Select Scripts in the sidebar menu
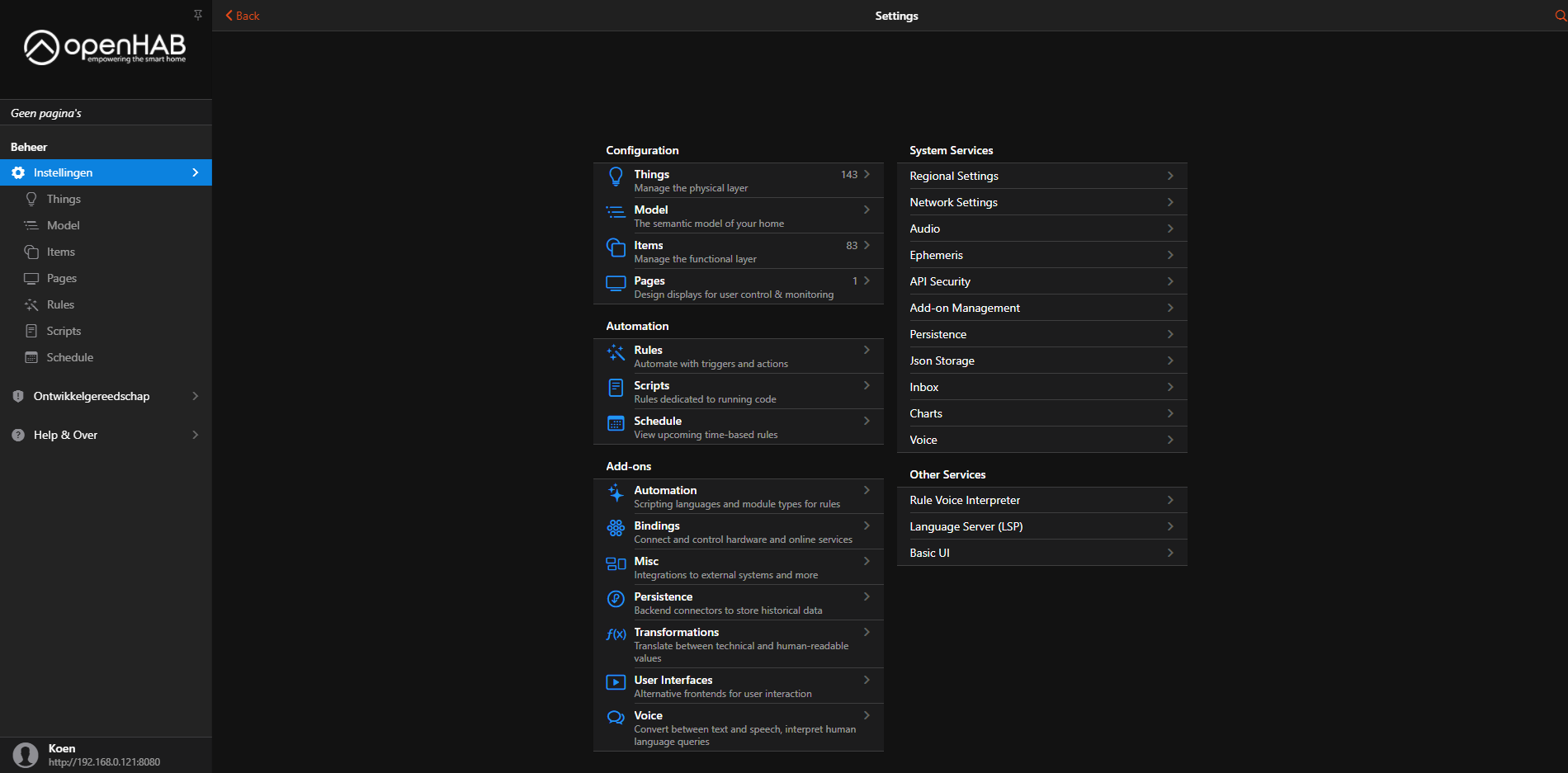The height and width of the screenshot is (773, 1568). click(x=106, y=331)
